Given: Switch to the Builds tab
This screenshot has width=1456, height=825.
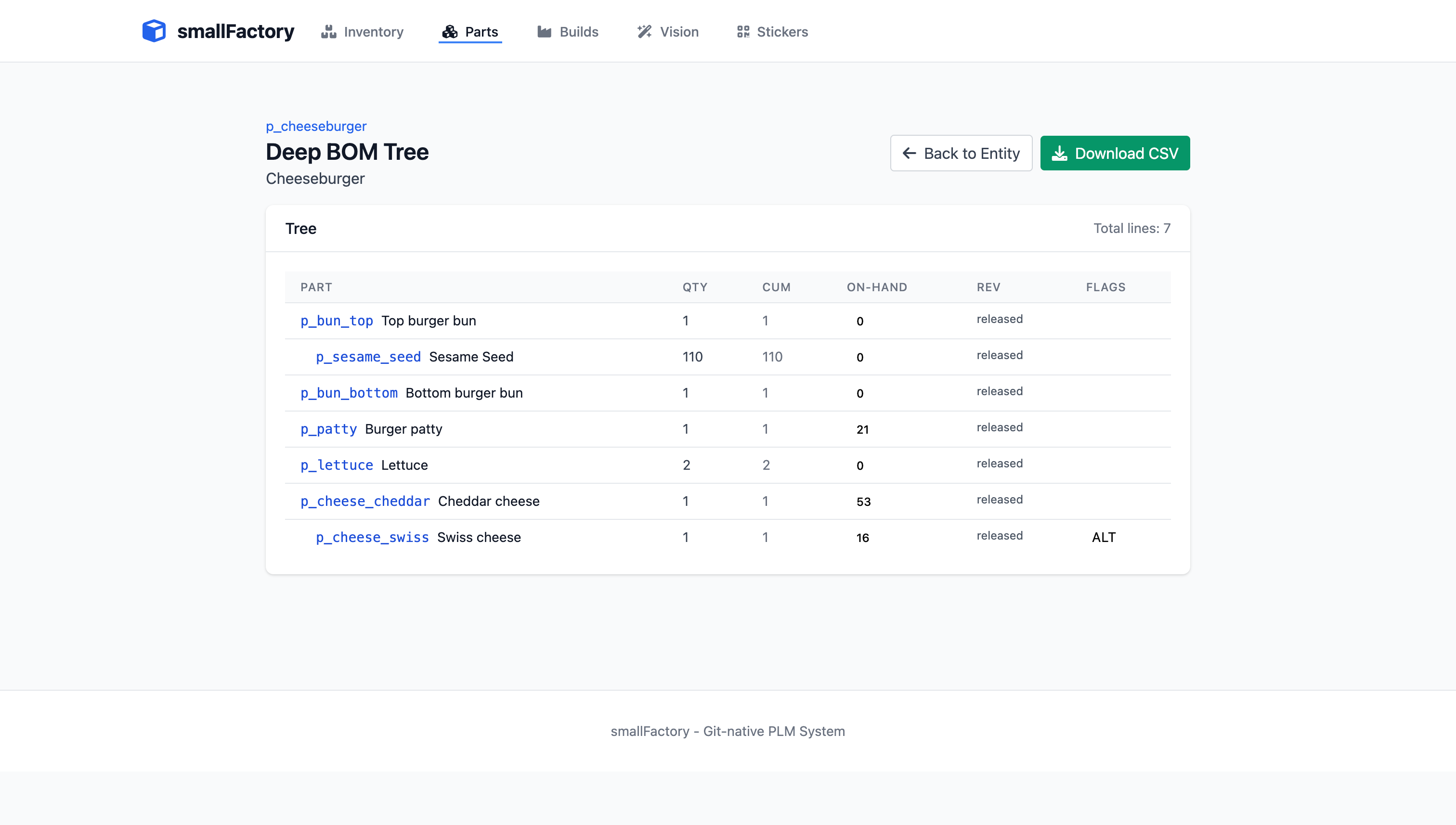Looking at the screenshot, I should click(x=579, y=32).
